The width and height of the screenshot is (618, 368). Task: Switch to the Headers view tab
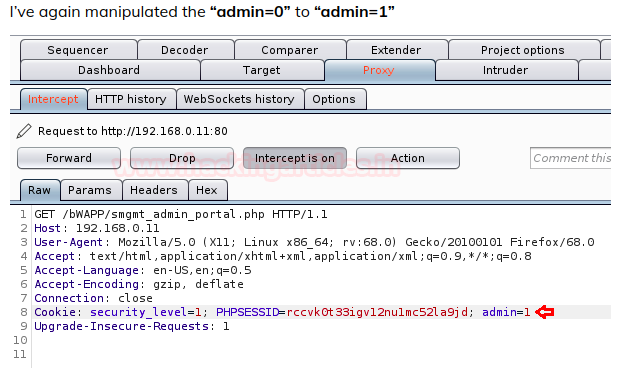[154, 190]
